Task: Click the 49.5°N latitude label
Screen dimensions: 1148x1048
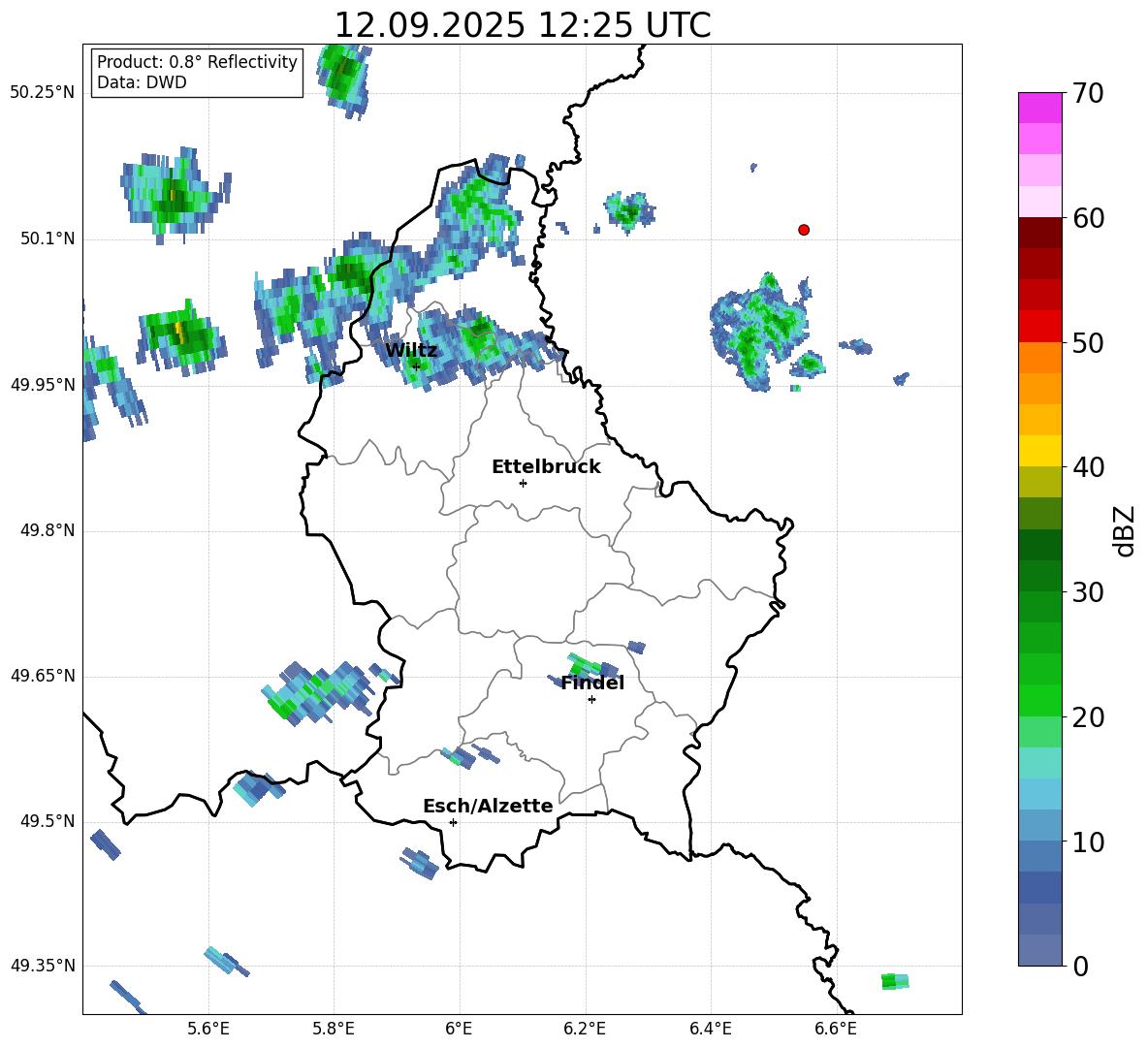Action: pos(48,821)
